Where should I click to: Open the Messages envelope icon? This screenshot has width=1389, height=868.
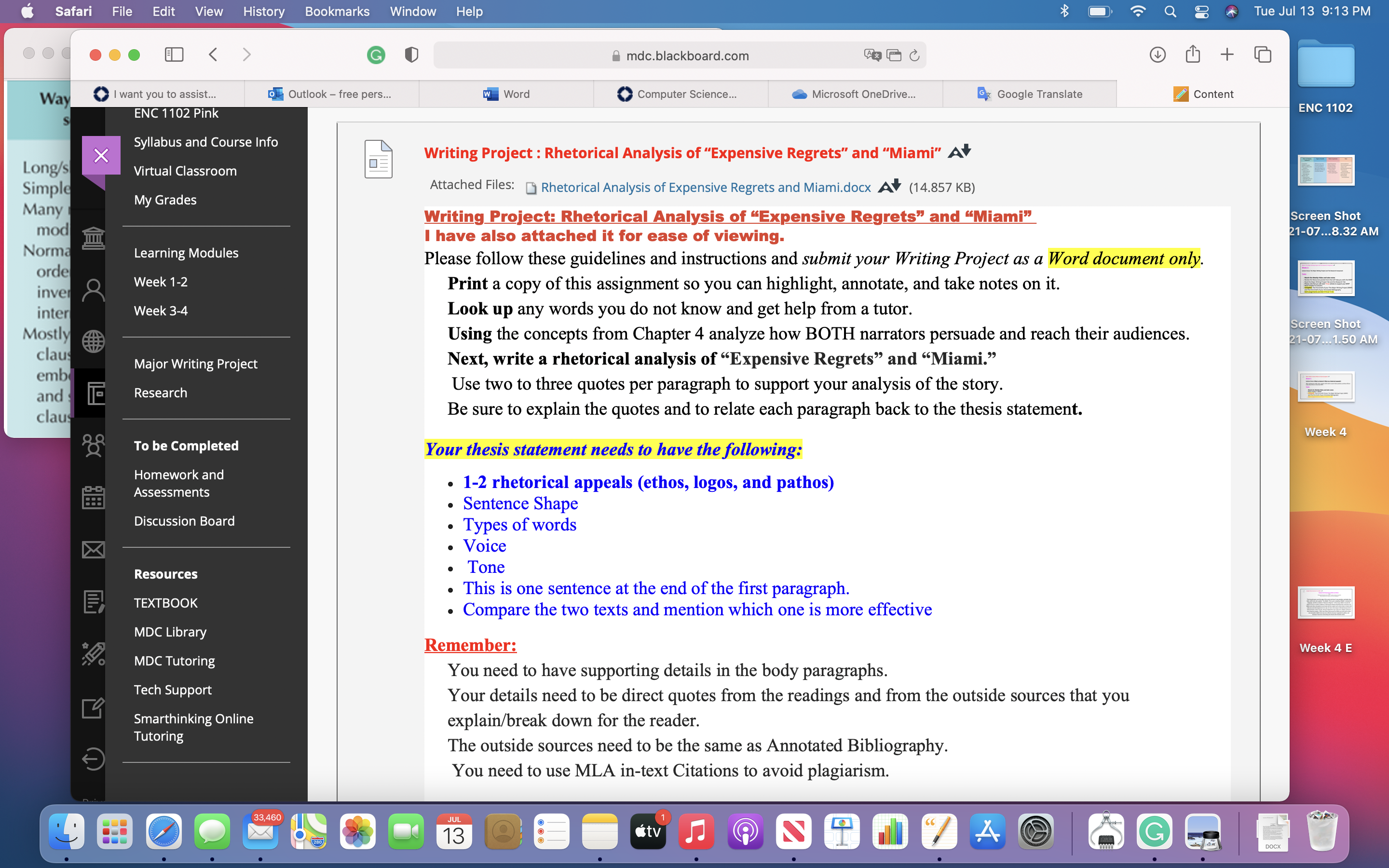93,549
